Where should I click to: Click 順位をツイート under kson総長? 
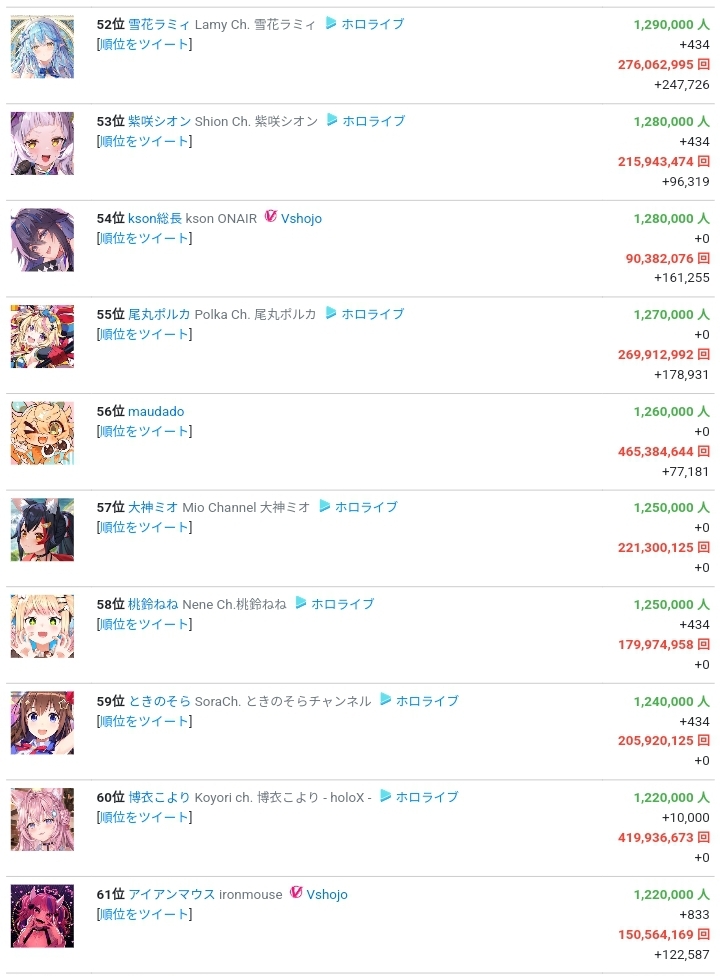144,238
